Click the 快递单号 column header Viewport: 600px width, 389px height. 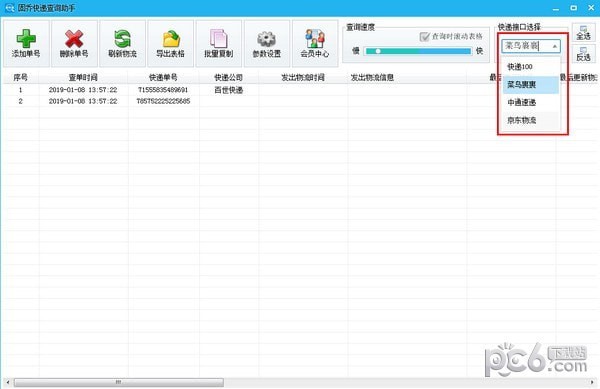coord(163,77)
